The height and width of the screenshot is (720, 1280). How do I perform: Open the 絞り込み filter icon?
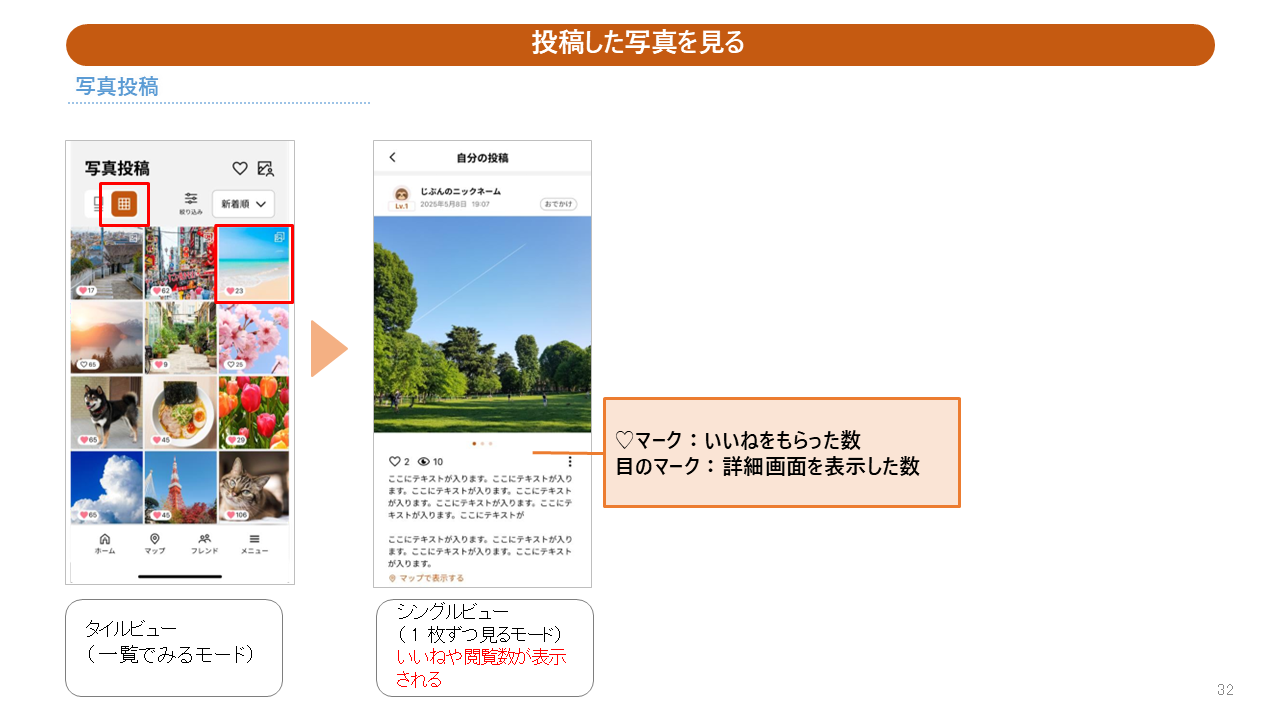[x=191, y=203]
